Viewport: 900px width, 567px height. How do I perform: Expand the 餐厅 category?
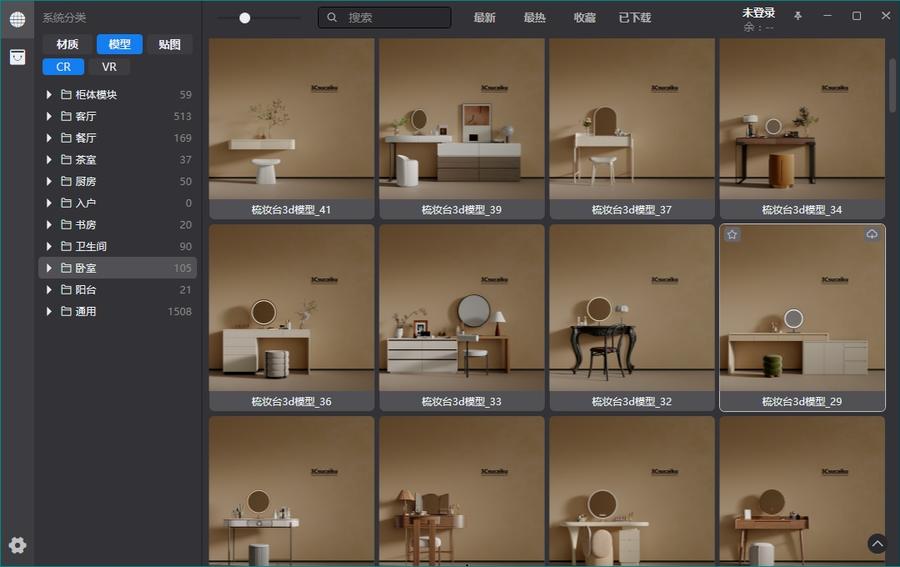pos(49,138)
